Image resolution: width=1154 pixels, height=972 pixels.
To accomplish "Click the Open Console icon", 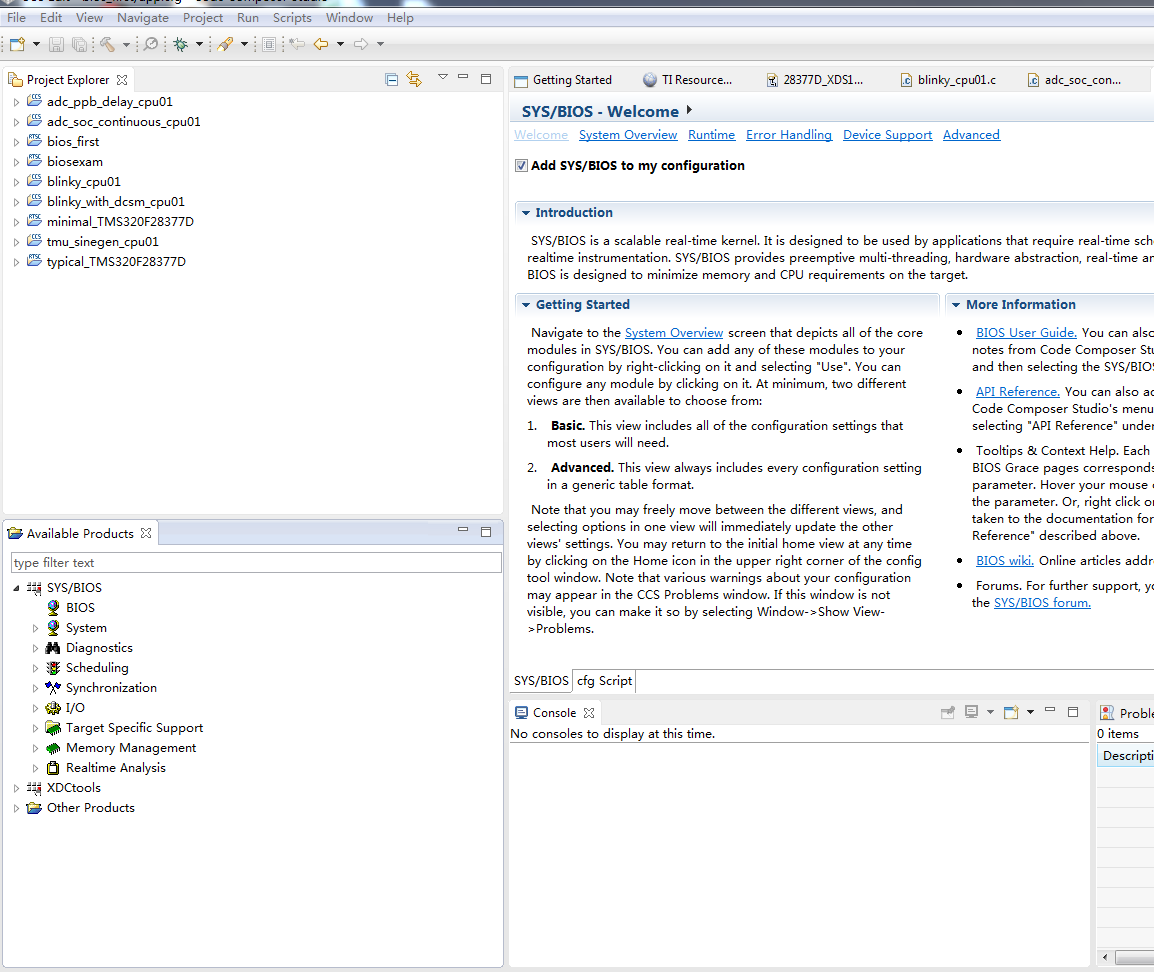I will tap(1011, 712).
